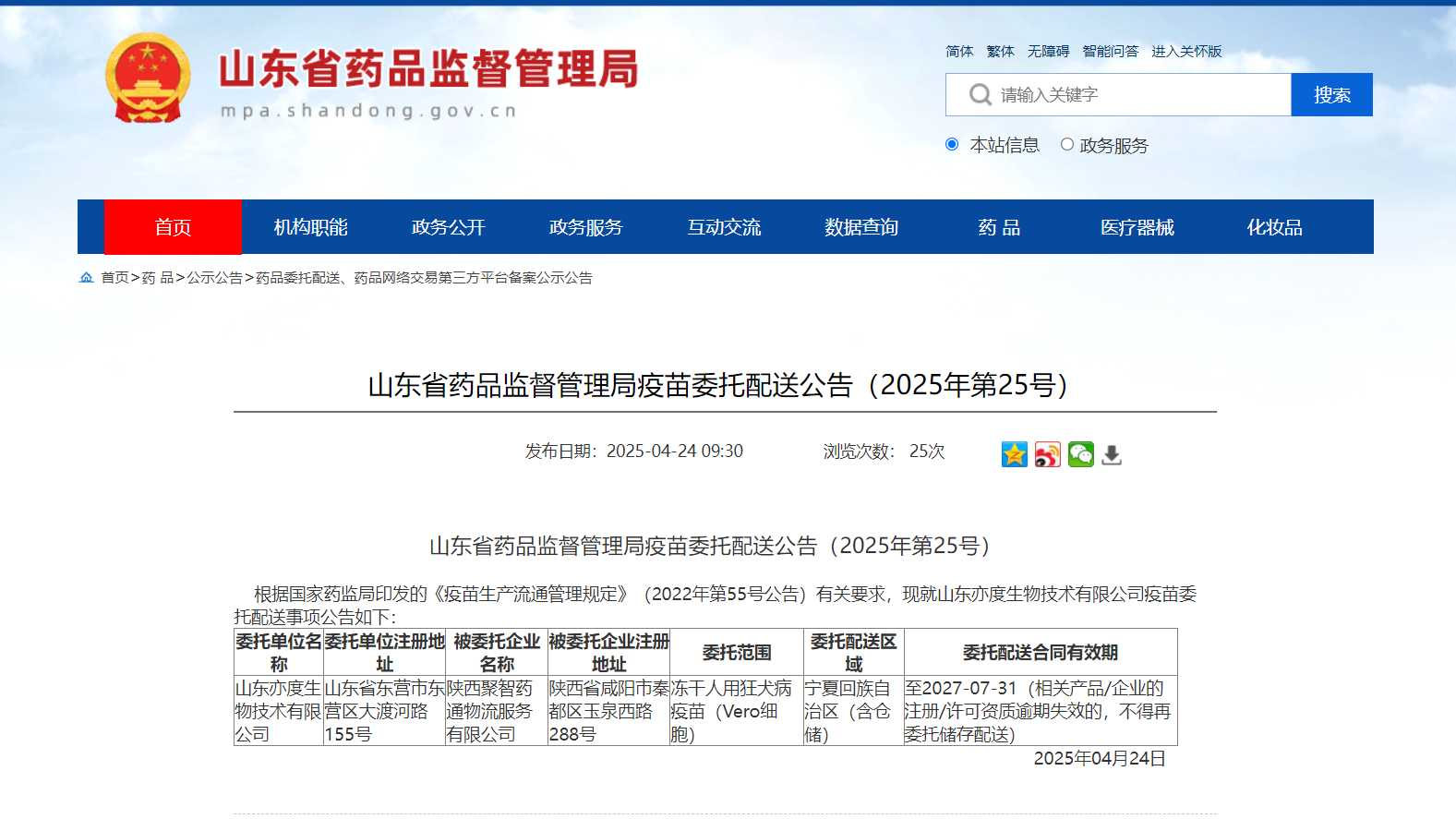The width and height of the screenshot is (1456, 819).
Task: Click cell 至2027-07-31 contract validity
Action: [1041, 711]
